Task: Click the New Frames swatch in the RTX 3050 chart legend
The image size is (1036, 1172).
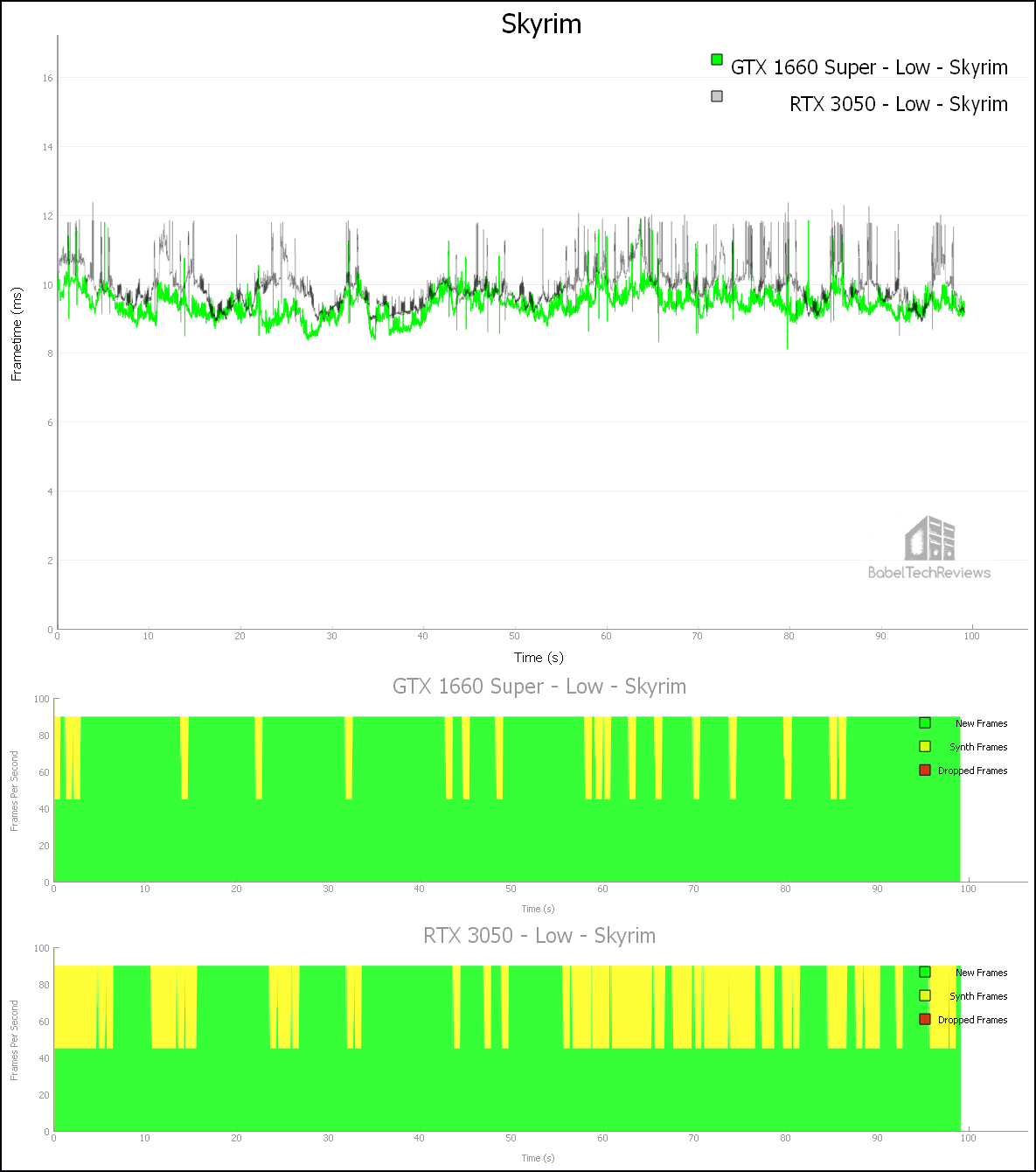Action: [925, 972]
